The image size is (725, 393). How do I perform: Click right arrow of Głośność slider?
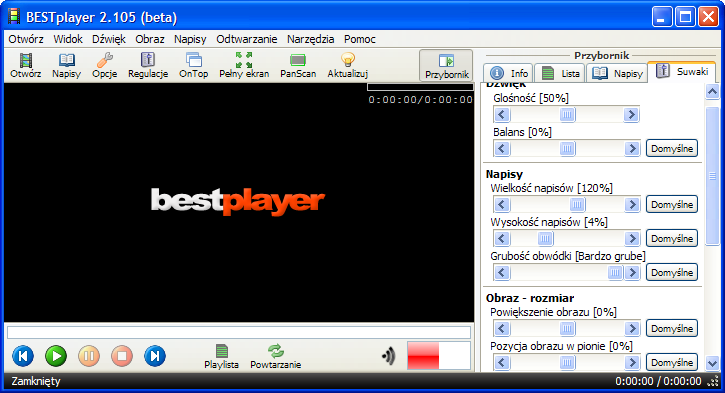pyautogui.click(x=631, y=115)
